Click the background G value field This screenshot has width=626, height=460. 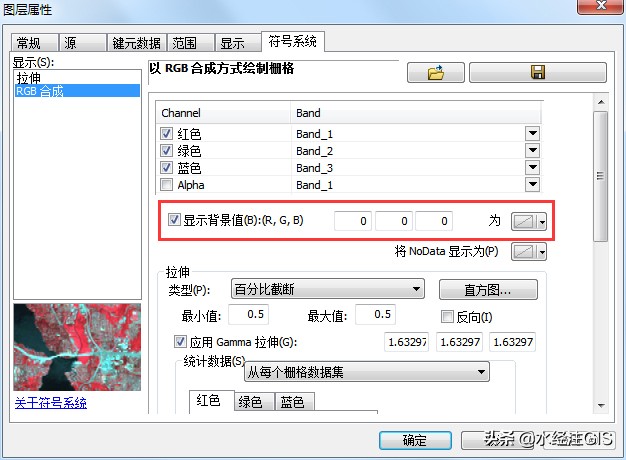[394, 221]
